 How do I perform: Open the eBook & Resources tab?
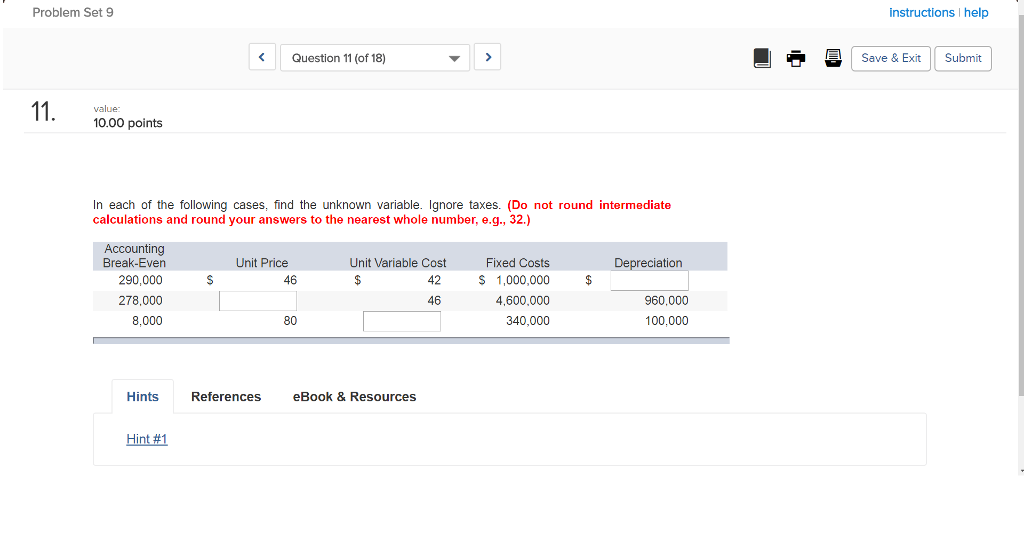[x=354, y=397]
